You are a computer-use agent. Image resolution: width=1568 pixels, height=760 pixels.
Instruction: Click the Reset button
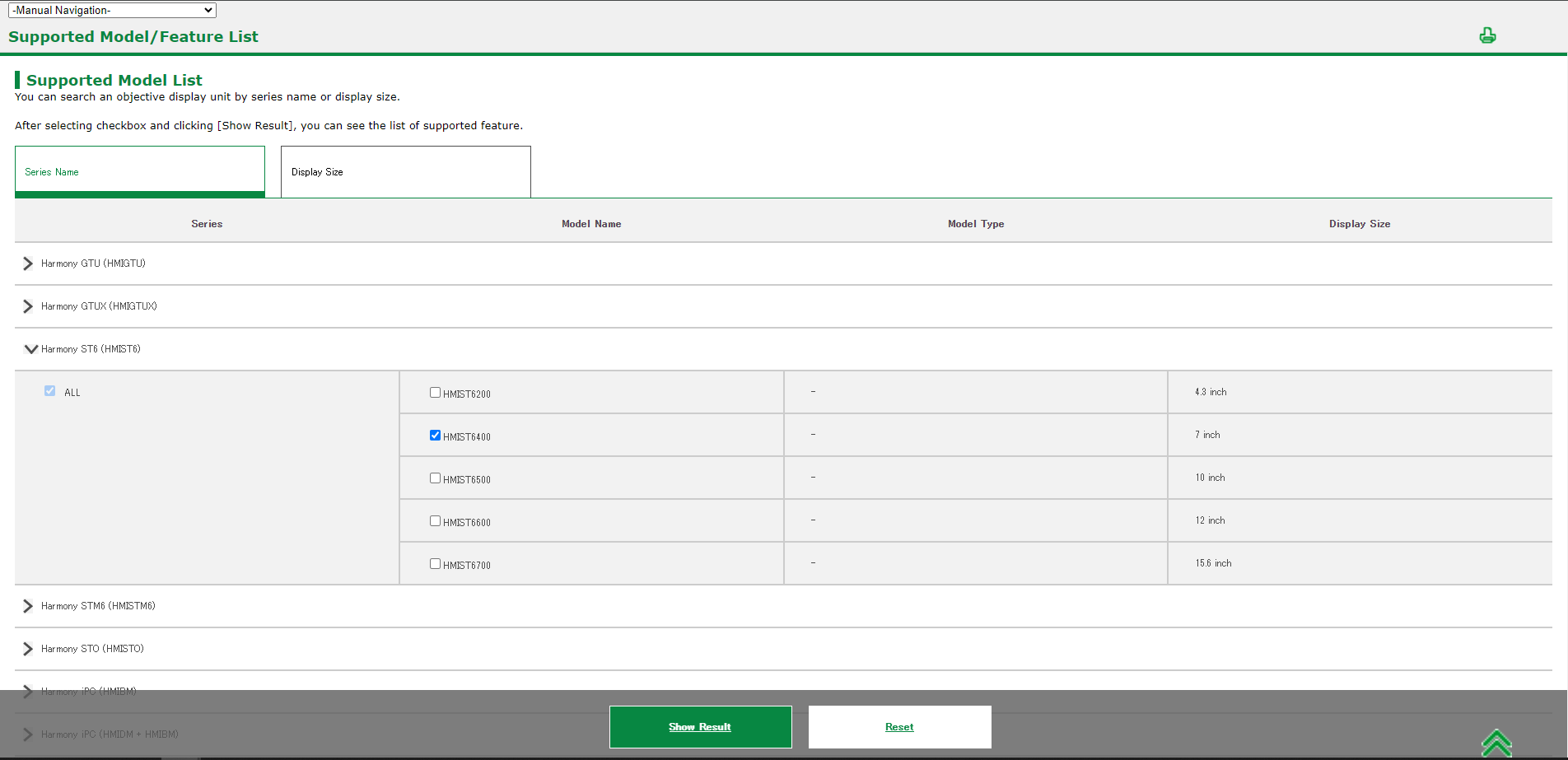tap(900, 727)
